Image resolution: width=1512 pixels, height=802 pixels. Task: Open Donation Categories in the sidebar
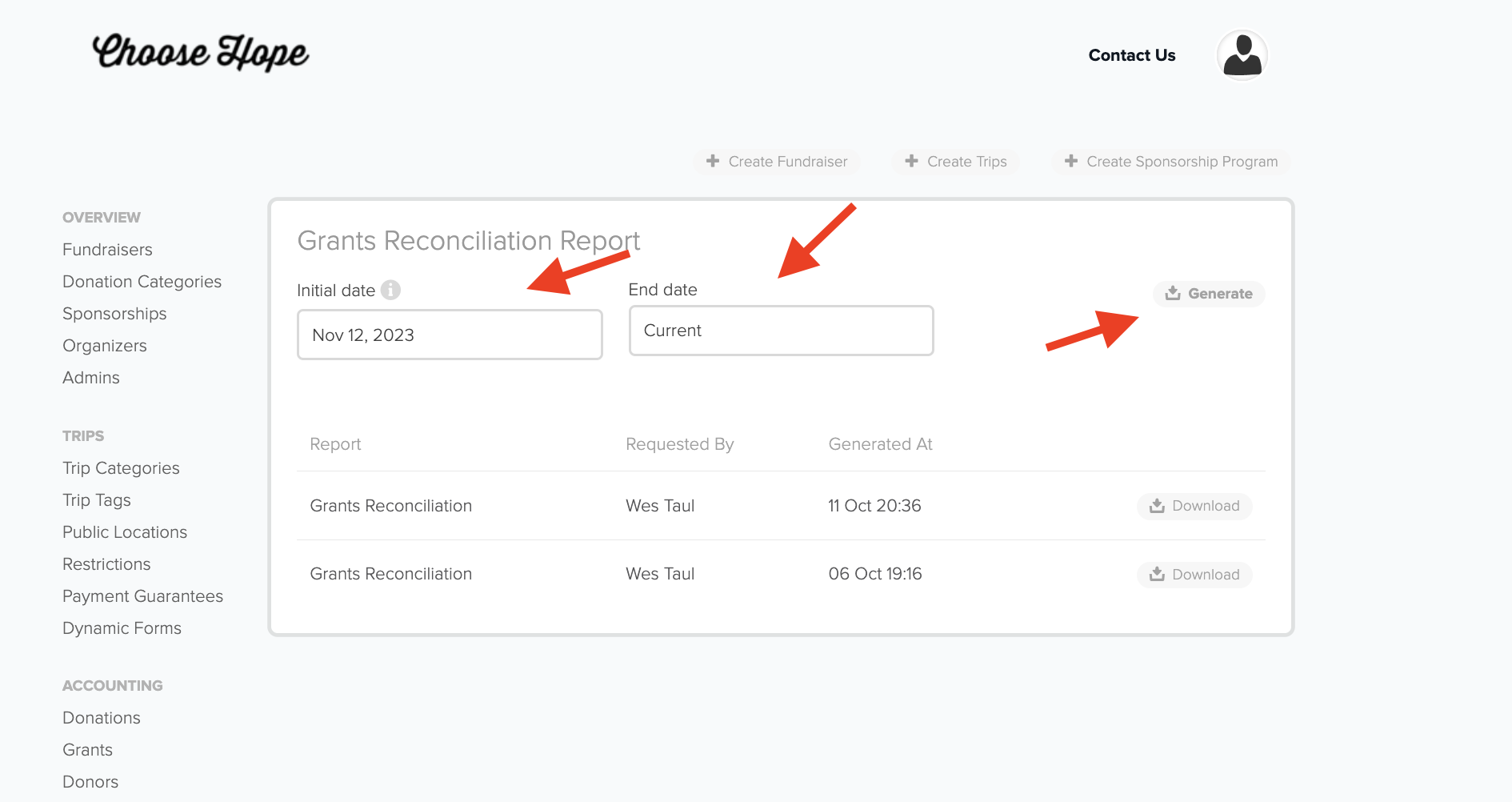(x=142, y=282)
